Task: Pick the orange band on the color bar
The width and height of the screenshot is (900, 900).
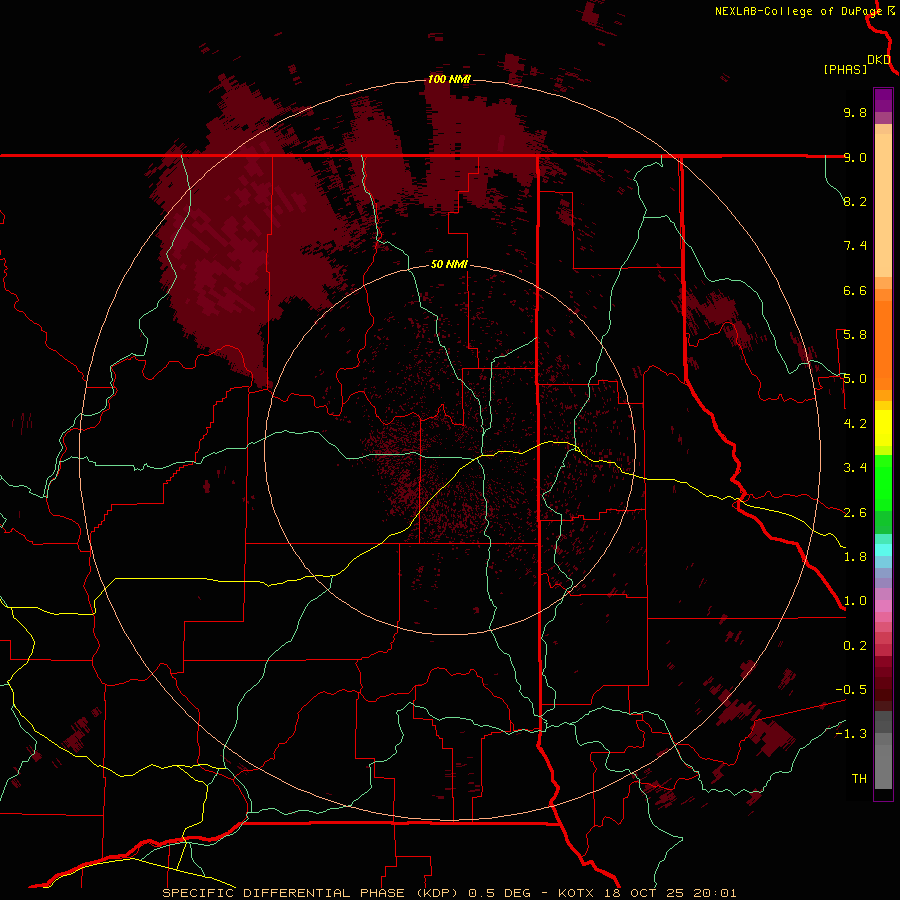Action: (x=883, y=345)
